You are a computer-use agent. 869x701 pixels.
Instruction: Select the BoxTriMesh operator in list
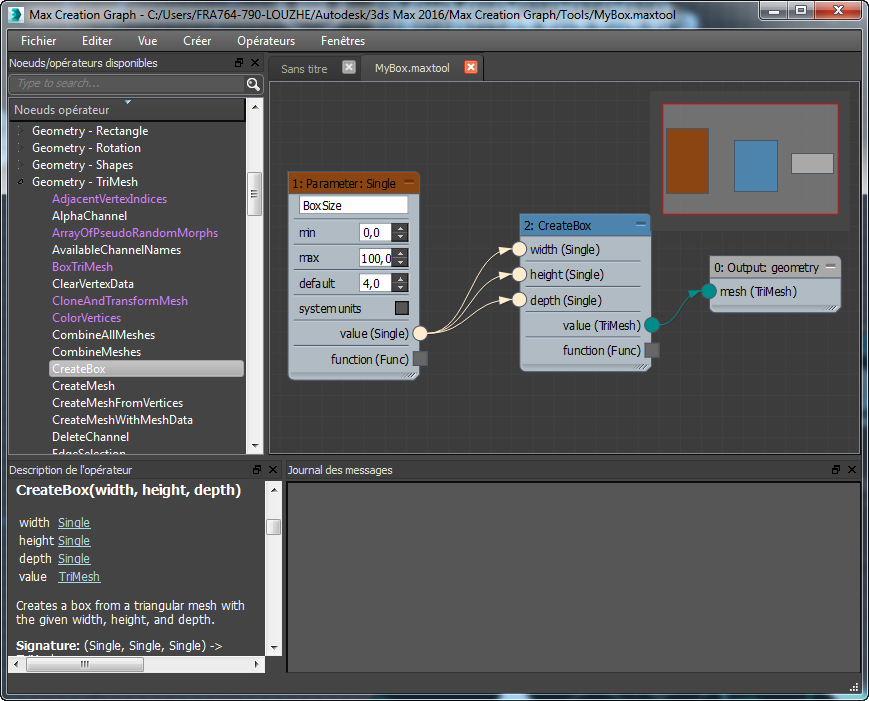tap(82, 267)
